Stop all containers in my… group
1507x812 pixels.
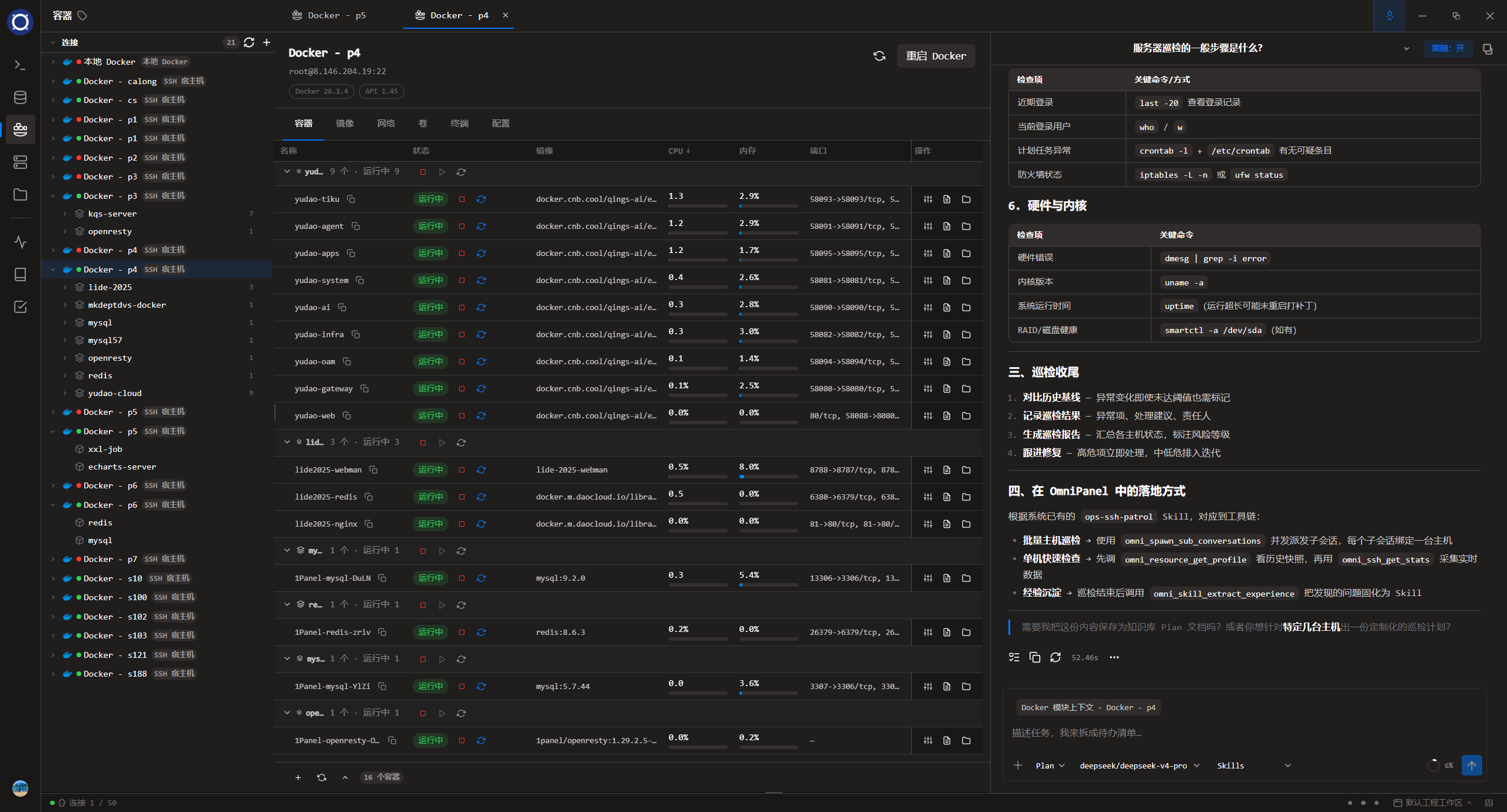pyautogui.click(x=423, y=551)
